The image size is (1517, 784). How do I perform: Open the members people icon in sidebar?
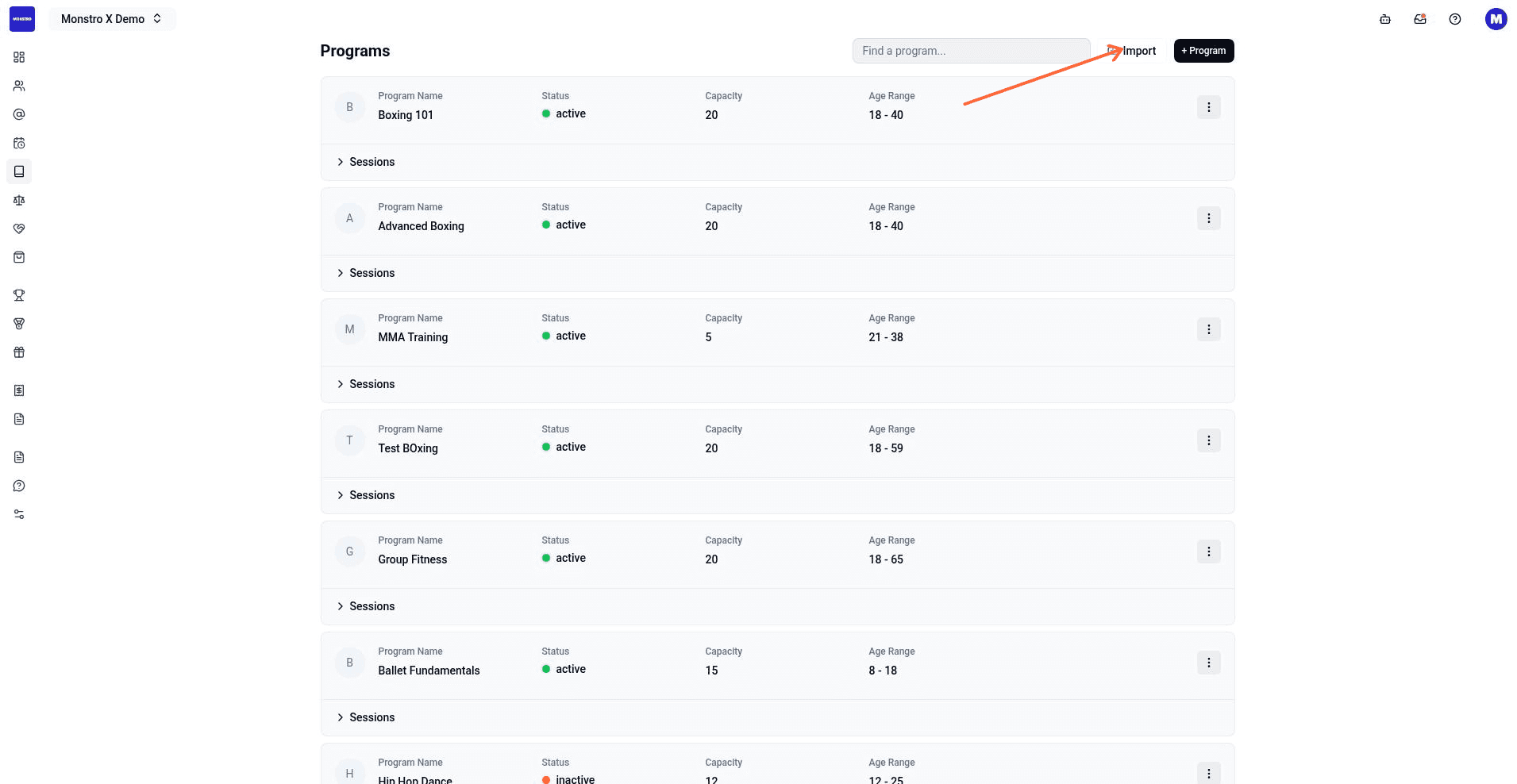(19, 86)
